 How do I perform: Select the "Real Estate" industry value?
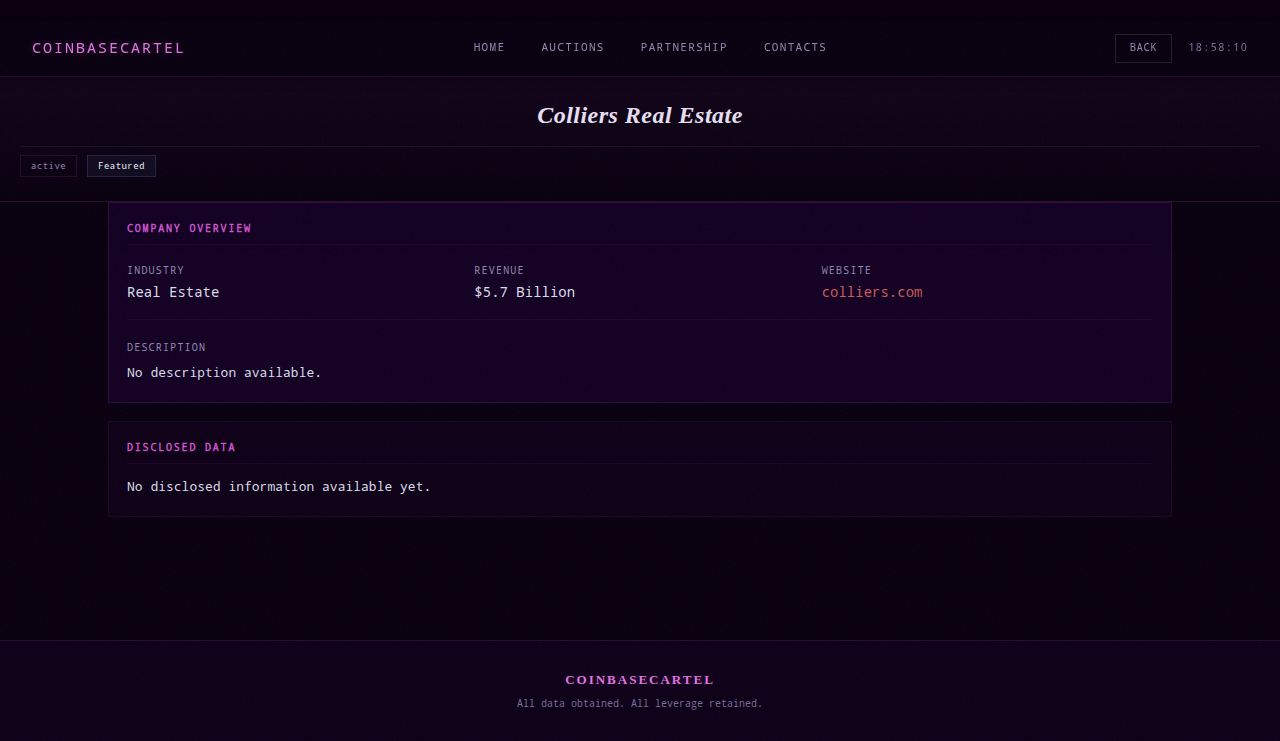tap(173, 292)
